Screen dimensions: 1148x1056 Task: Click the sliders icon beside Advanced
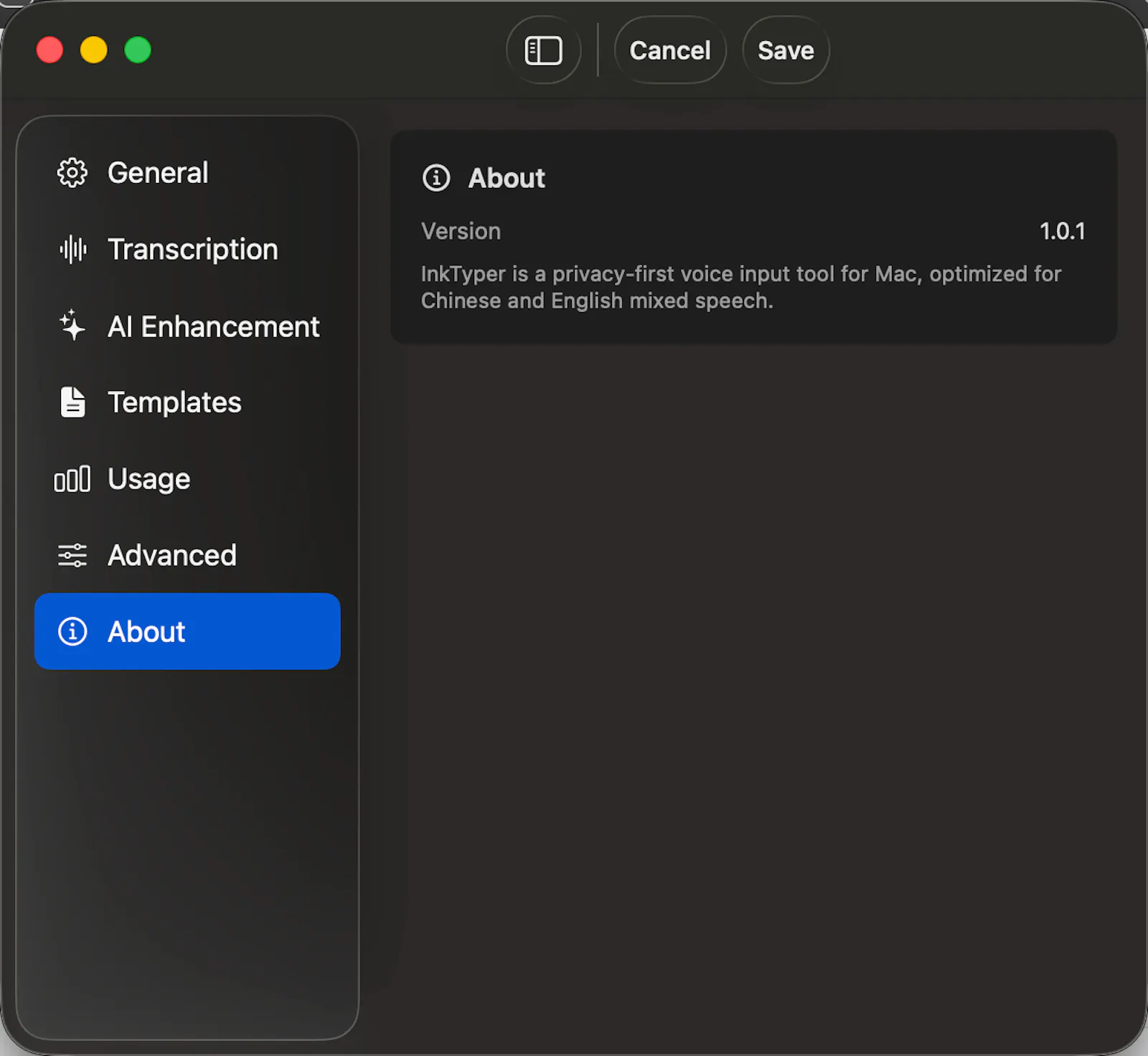(x=72, y=555)
